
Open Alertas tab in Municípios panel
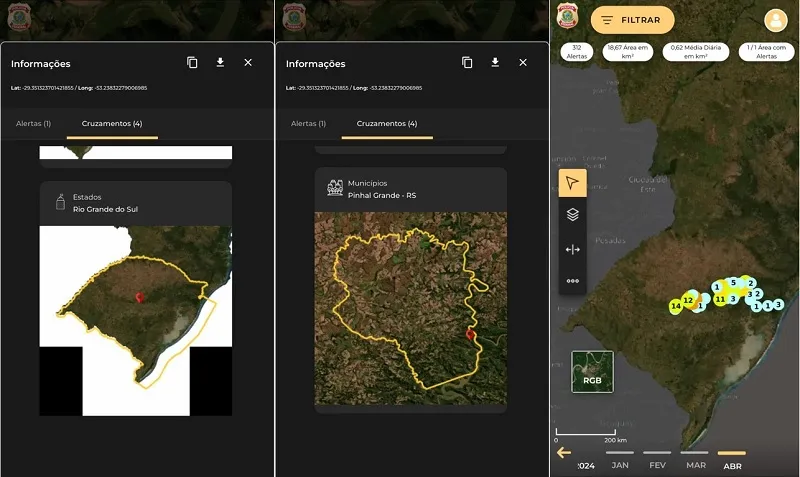pos(308,124)
